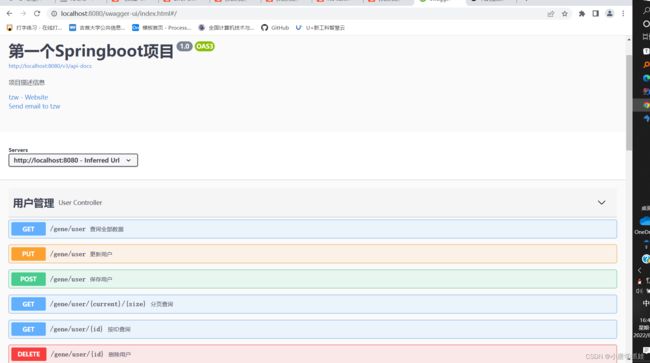Image resolution: width=650 pixels, height=363 pixels.
Task: Click the browser forward arrow
Action: [x=23, y=14]
